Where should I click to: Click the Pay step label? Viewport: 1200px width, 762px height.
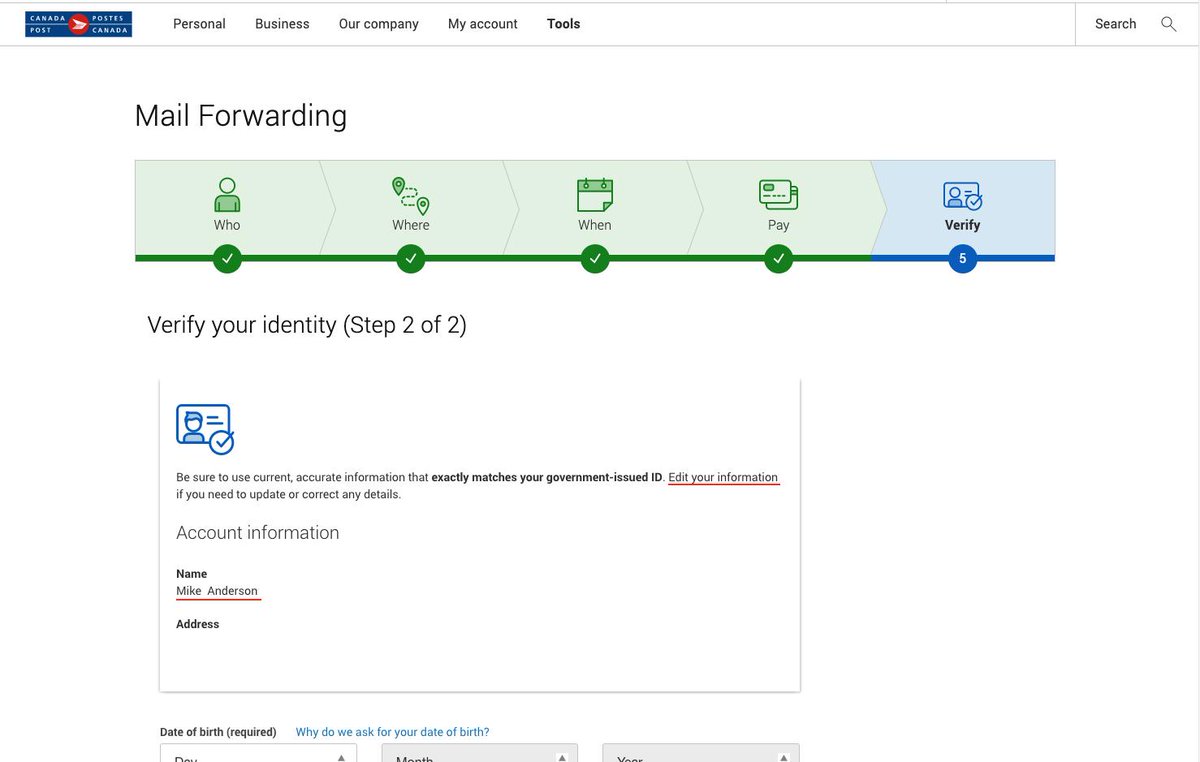779,225
